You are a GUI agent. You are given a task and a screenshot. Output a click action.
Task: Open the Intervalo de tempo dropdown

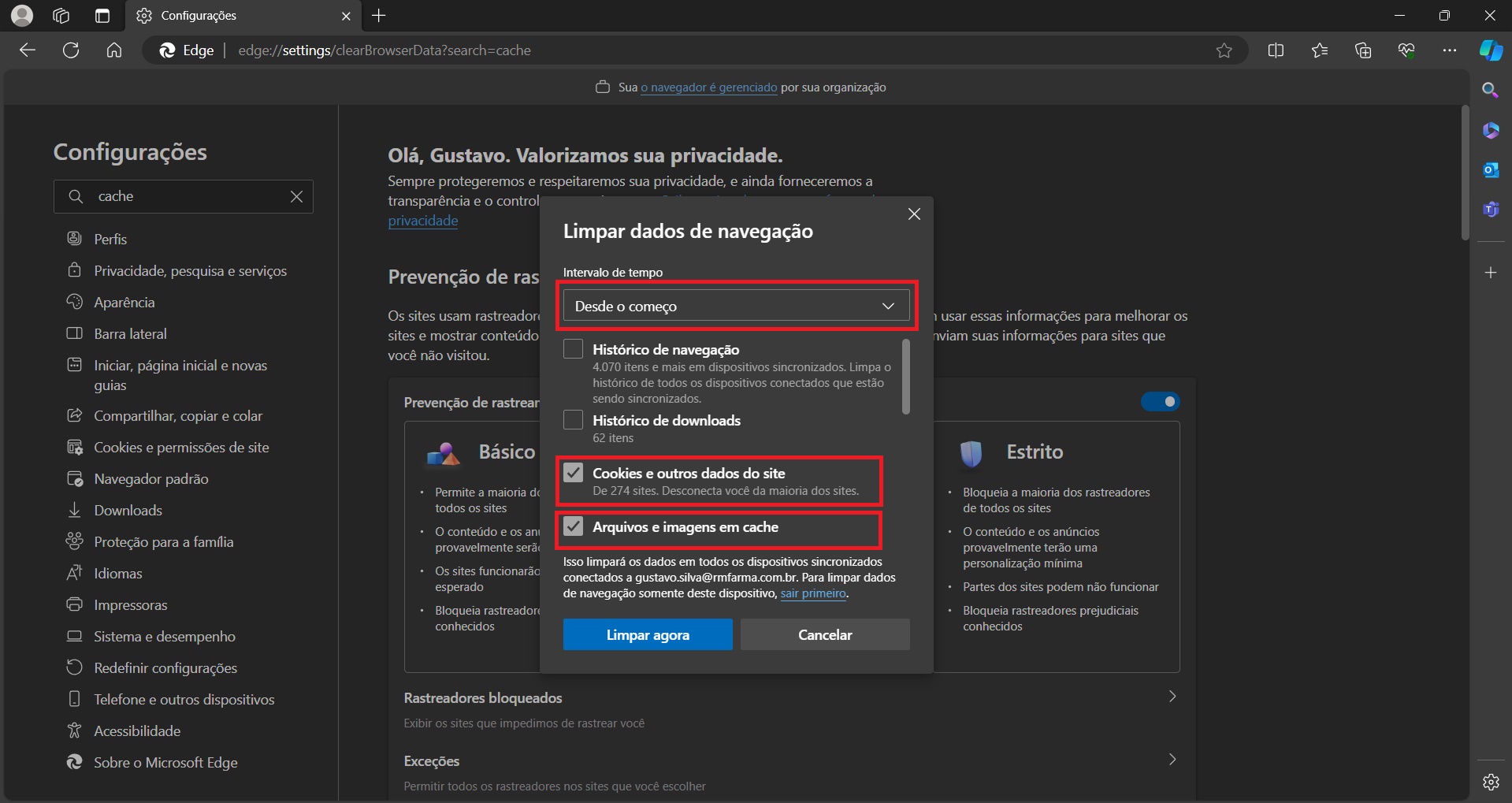pyautogui.click(x=736, y=306)
